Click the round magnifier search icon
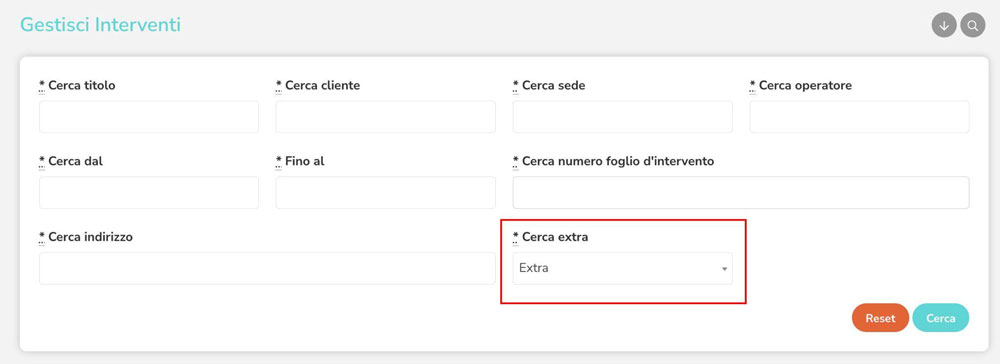The height and width of the screenshot is (364, 1000). [973, 25]
